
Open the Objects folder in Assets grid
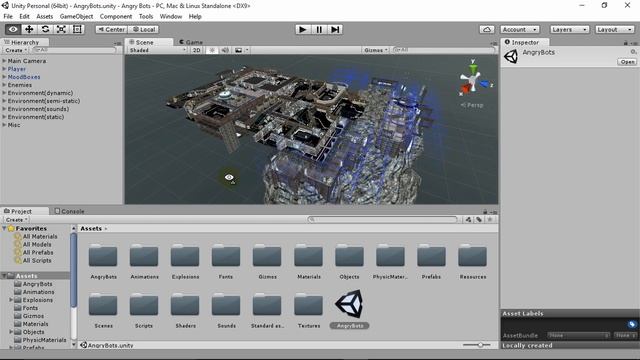[349, 261]
